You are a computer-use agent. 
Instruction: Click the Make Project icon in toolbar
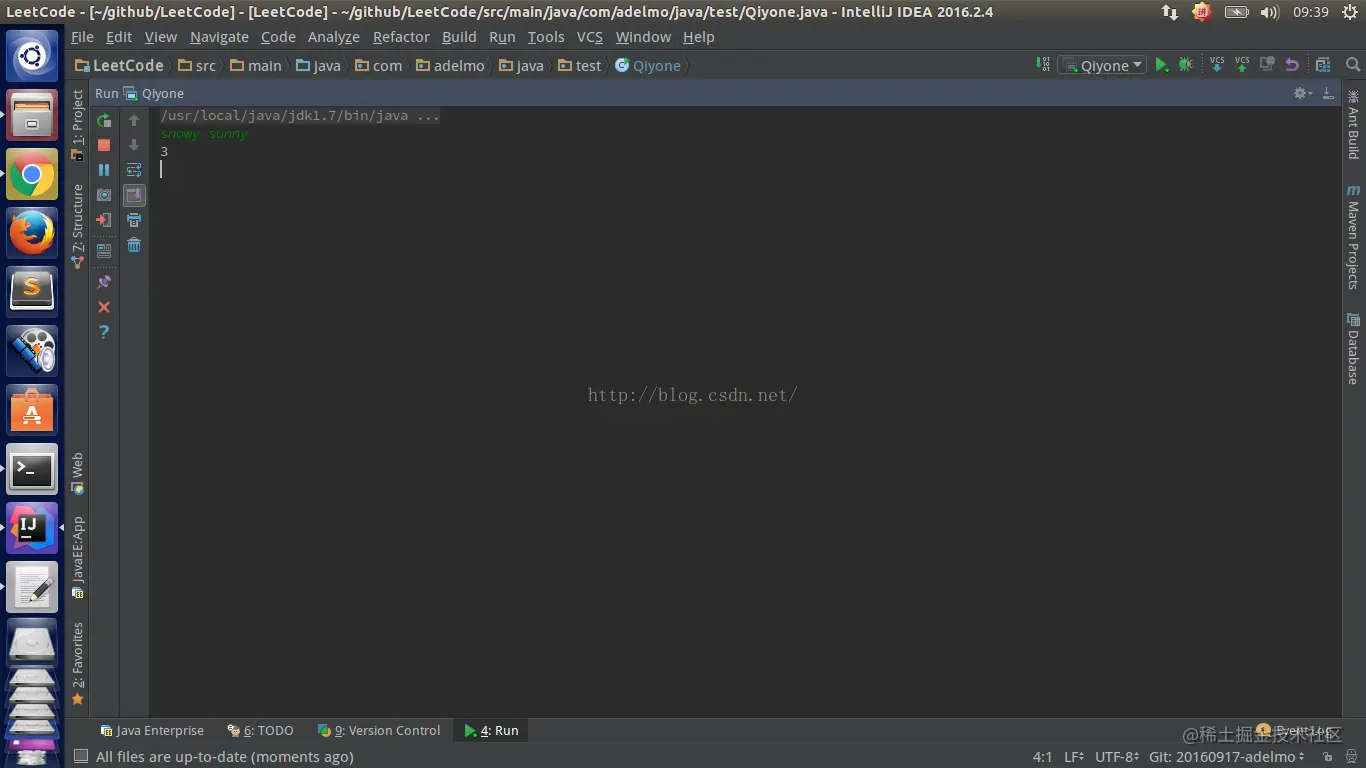tap(1045, 65)
